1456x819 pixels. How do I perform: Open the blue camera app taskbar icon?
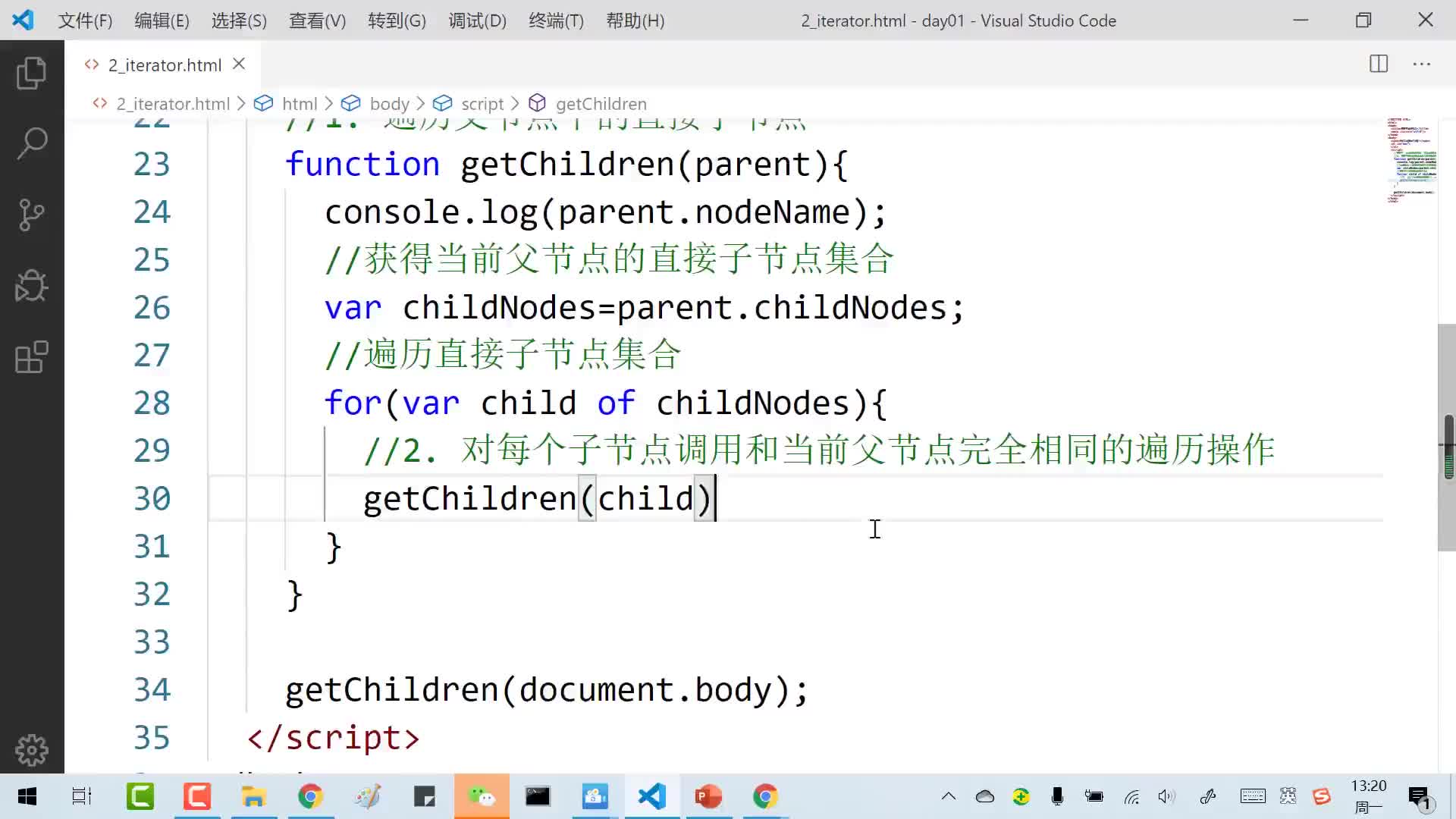(x=595, y=796)
